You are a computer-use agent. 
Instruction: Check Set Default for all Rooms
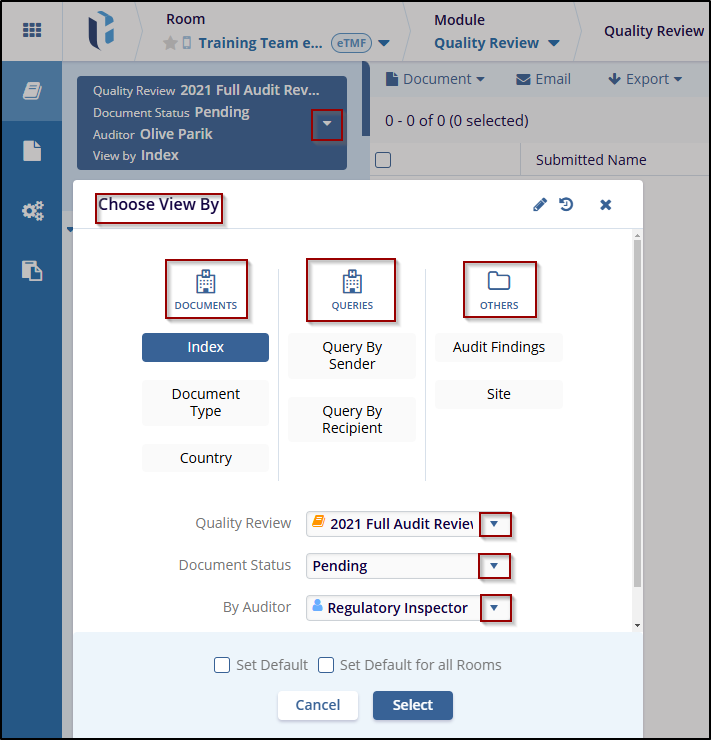tap(326, 665)
